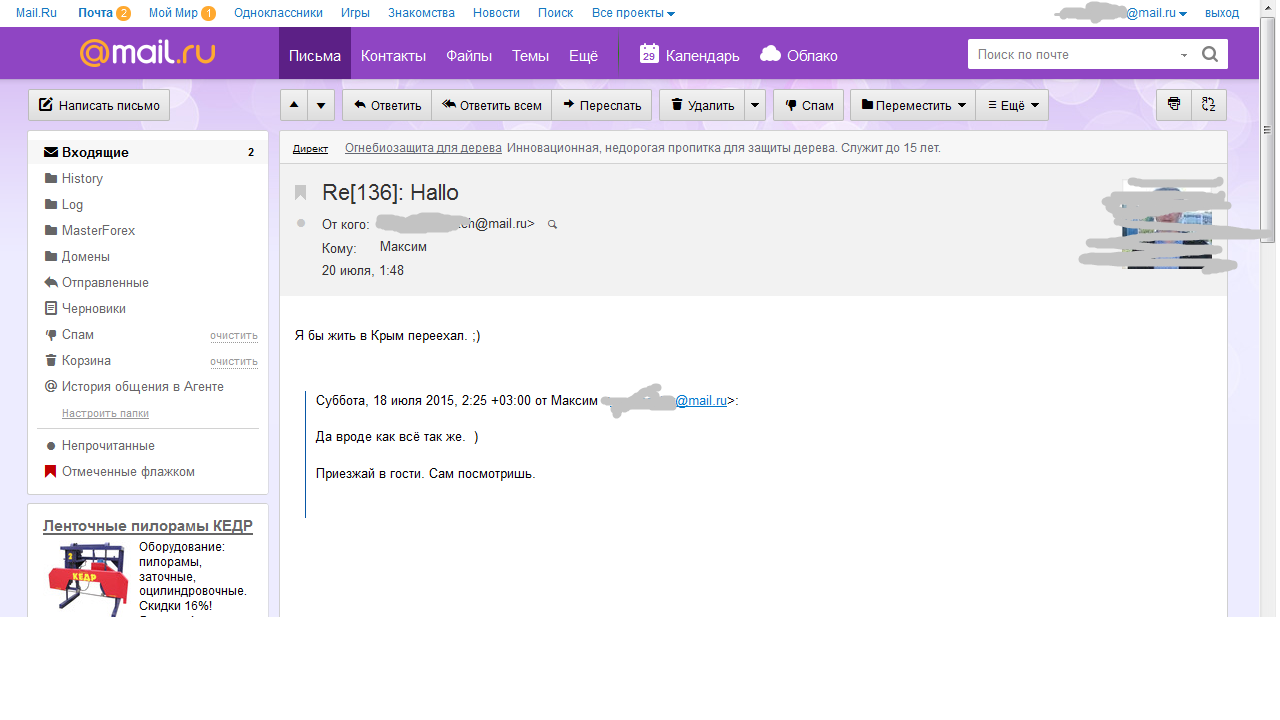Open the Переместить dropdown
1280x720 pixels.
click(x=913, y=105)
